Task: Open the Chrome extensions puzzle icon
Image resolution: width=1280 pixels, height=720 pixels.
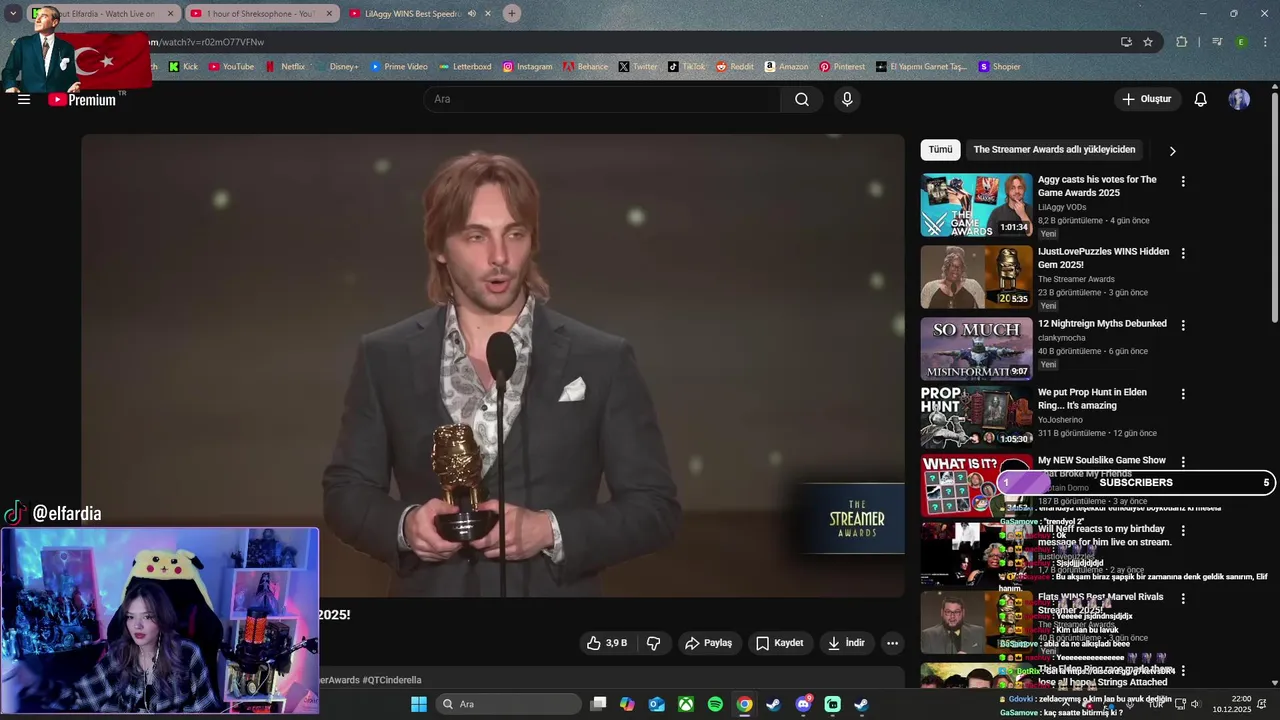Action: pyautogui.click(x=1182, y=42)
